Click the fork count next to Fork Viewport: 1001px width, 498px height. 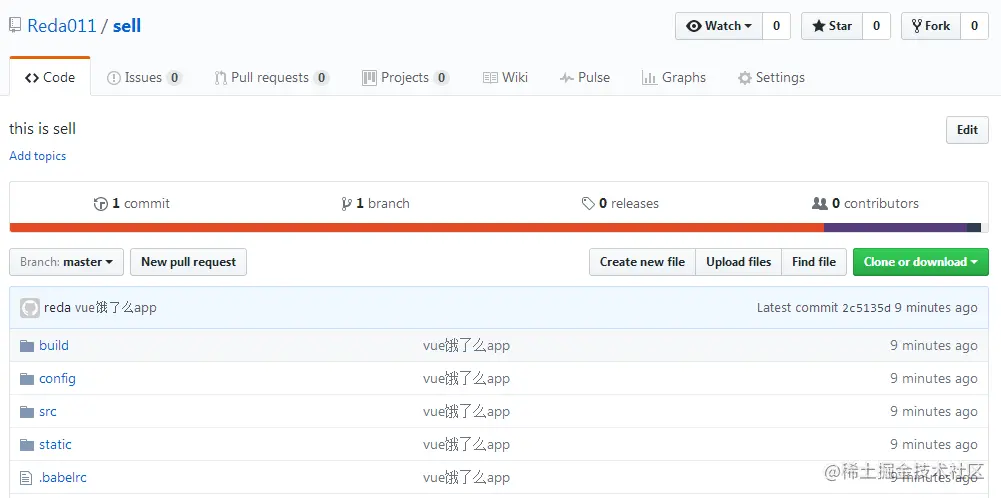click(974, 26)
